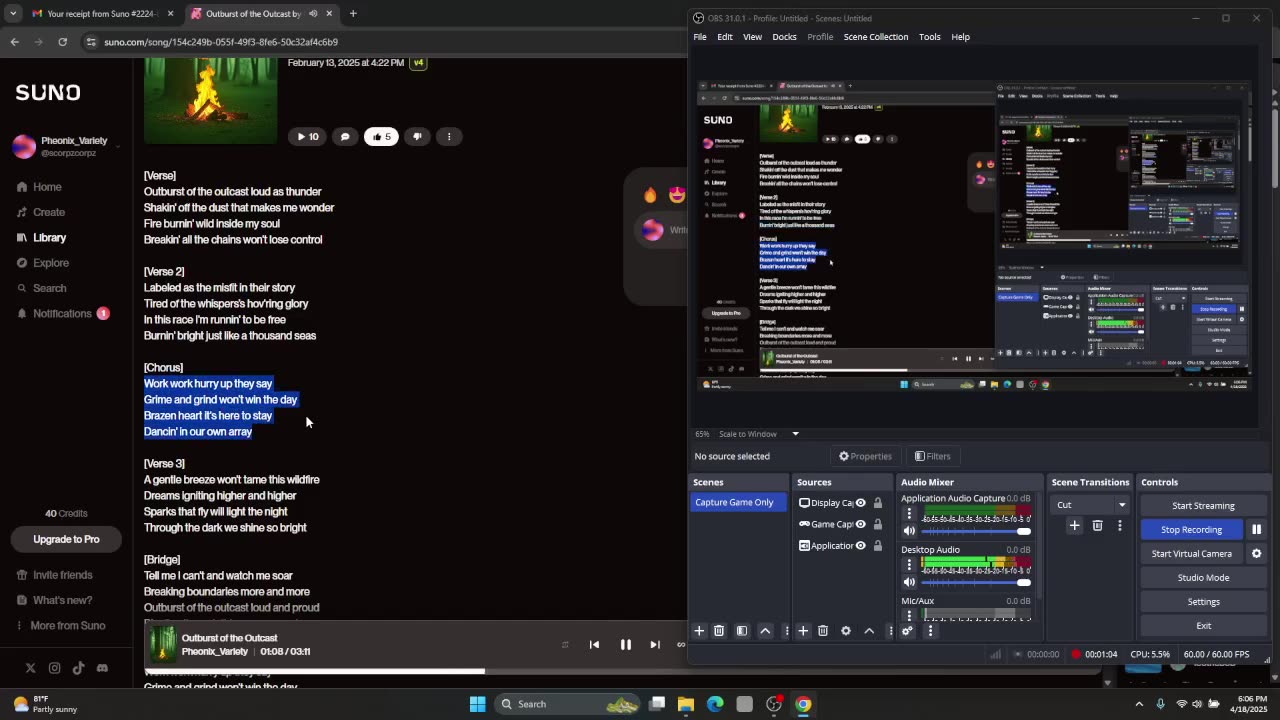Click the play count button showing 10
Viewport: 1280px width, 720px height.
point(307,136)
